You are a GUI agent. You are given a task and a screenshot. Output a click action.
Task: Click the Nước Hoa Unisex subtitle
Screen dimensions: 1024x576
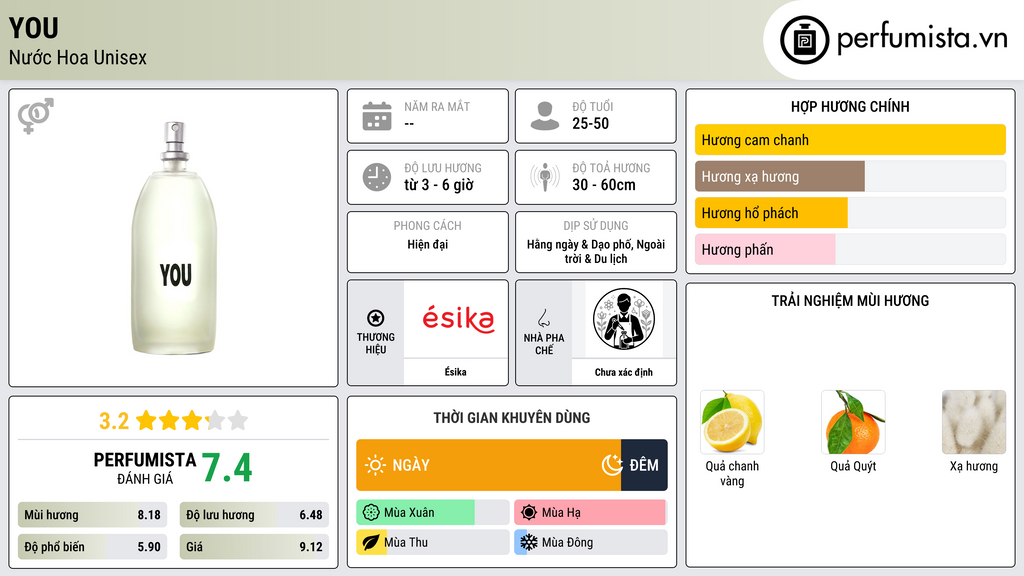click(x=78, y=57)
